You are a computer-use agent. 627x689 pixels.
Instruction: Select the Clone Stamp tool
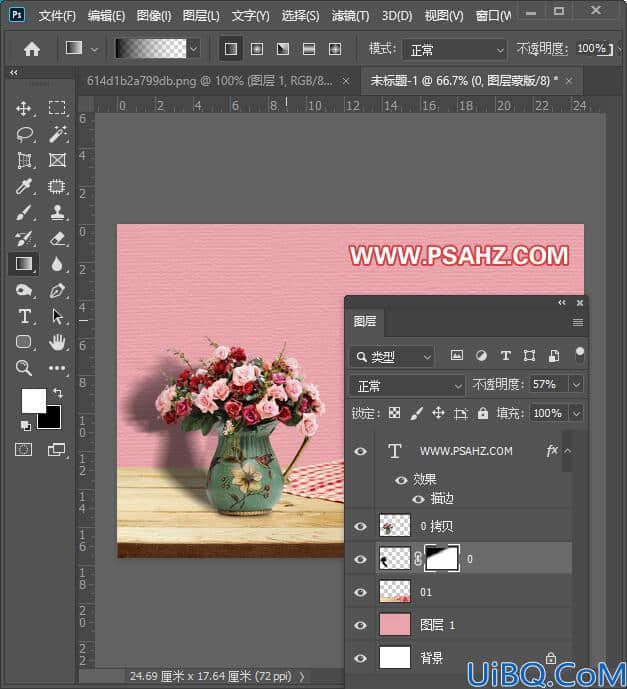(58, 213)
